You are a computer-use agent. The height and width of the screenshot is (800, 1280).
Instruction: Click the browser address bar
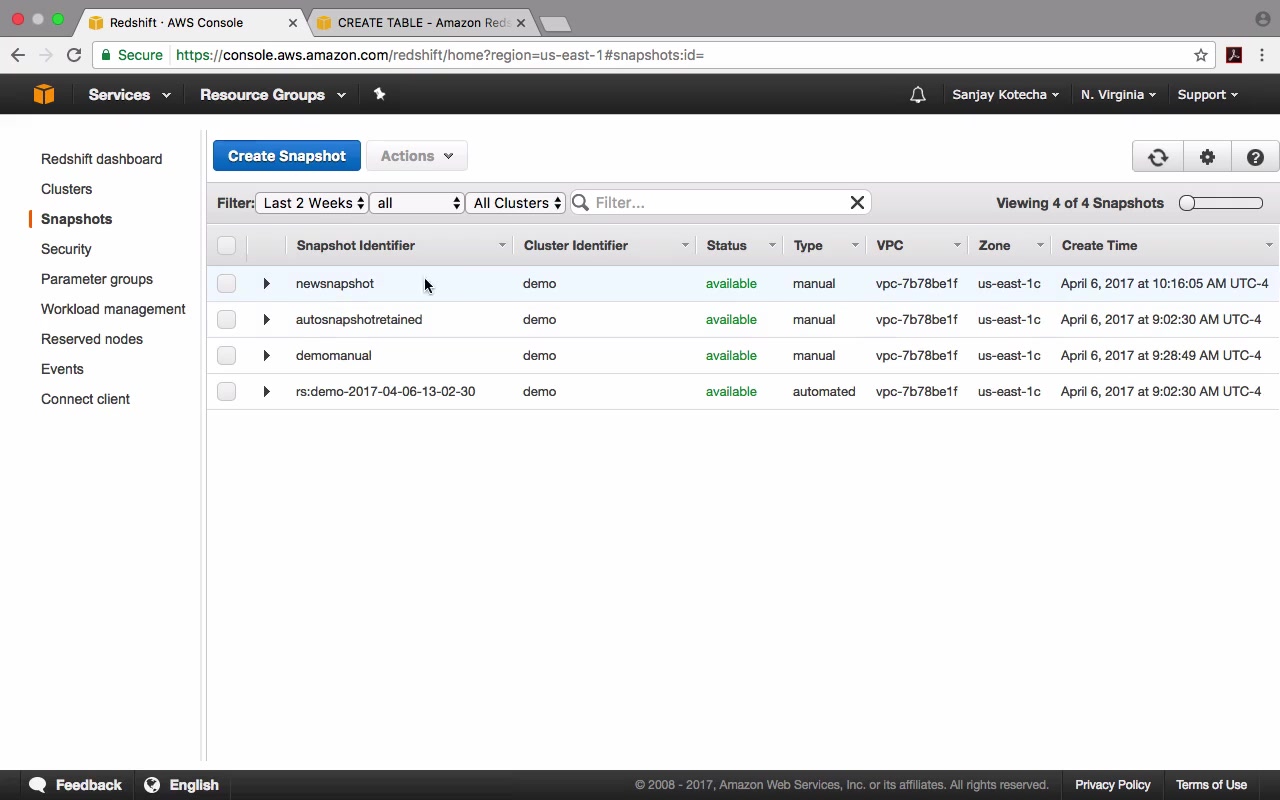click(655, 55)
